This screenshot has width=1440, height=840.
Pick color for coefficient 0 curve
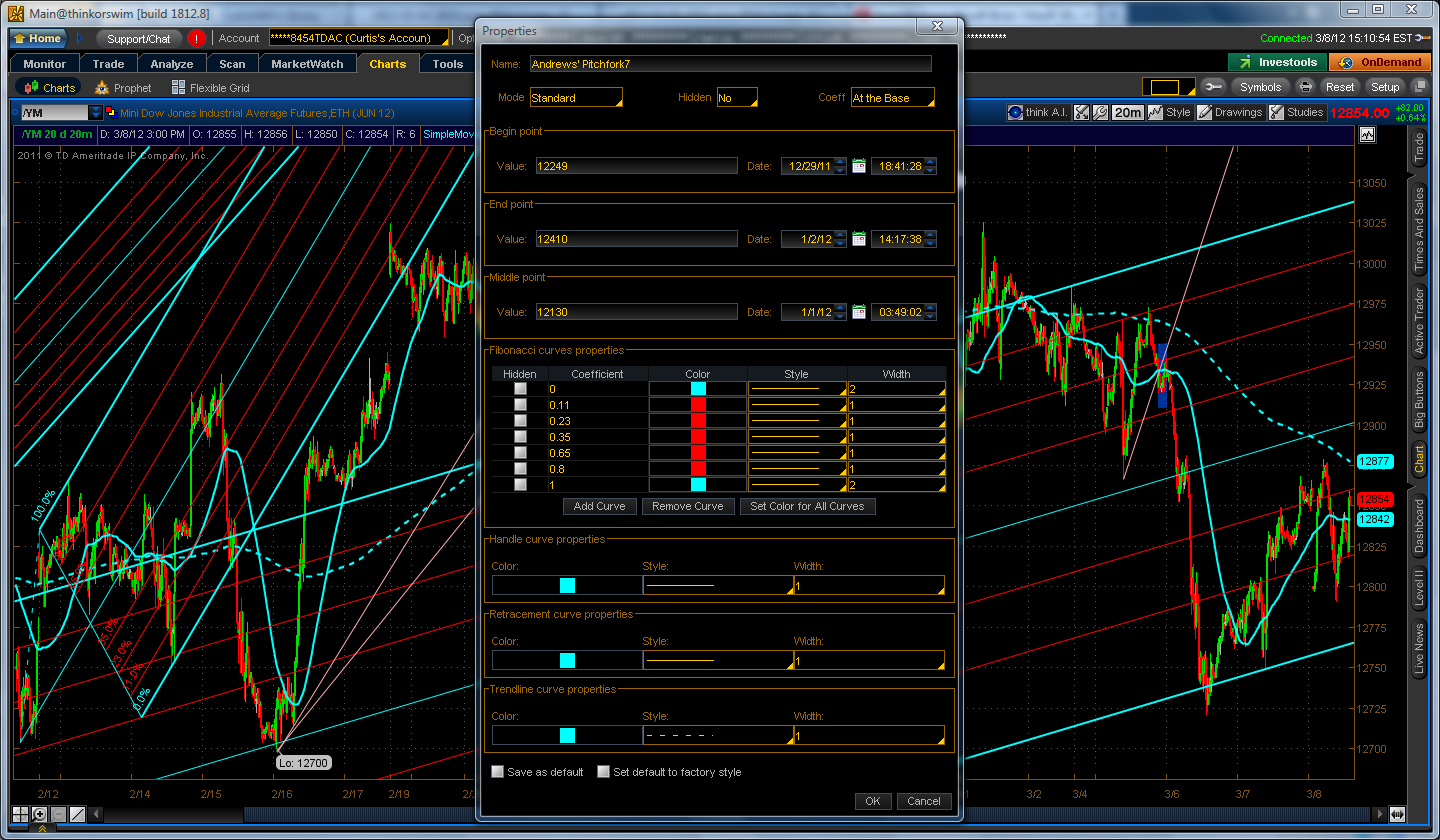coord(698,389)
